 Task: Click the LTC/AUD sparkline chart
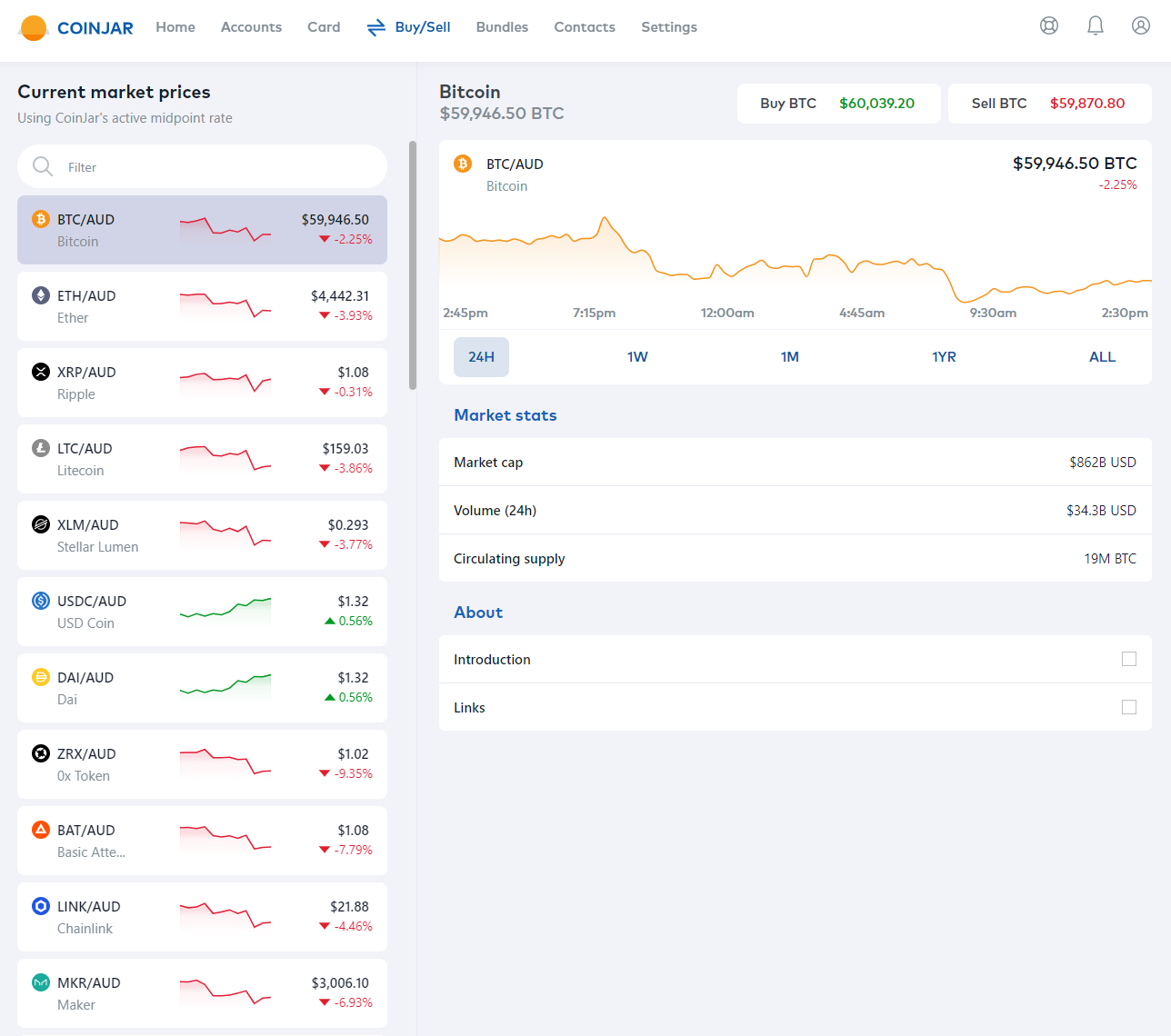coord(225,457)
